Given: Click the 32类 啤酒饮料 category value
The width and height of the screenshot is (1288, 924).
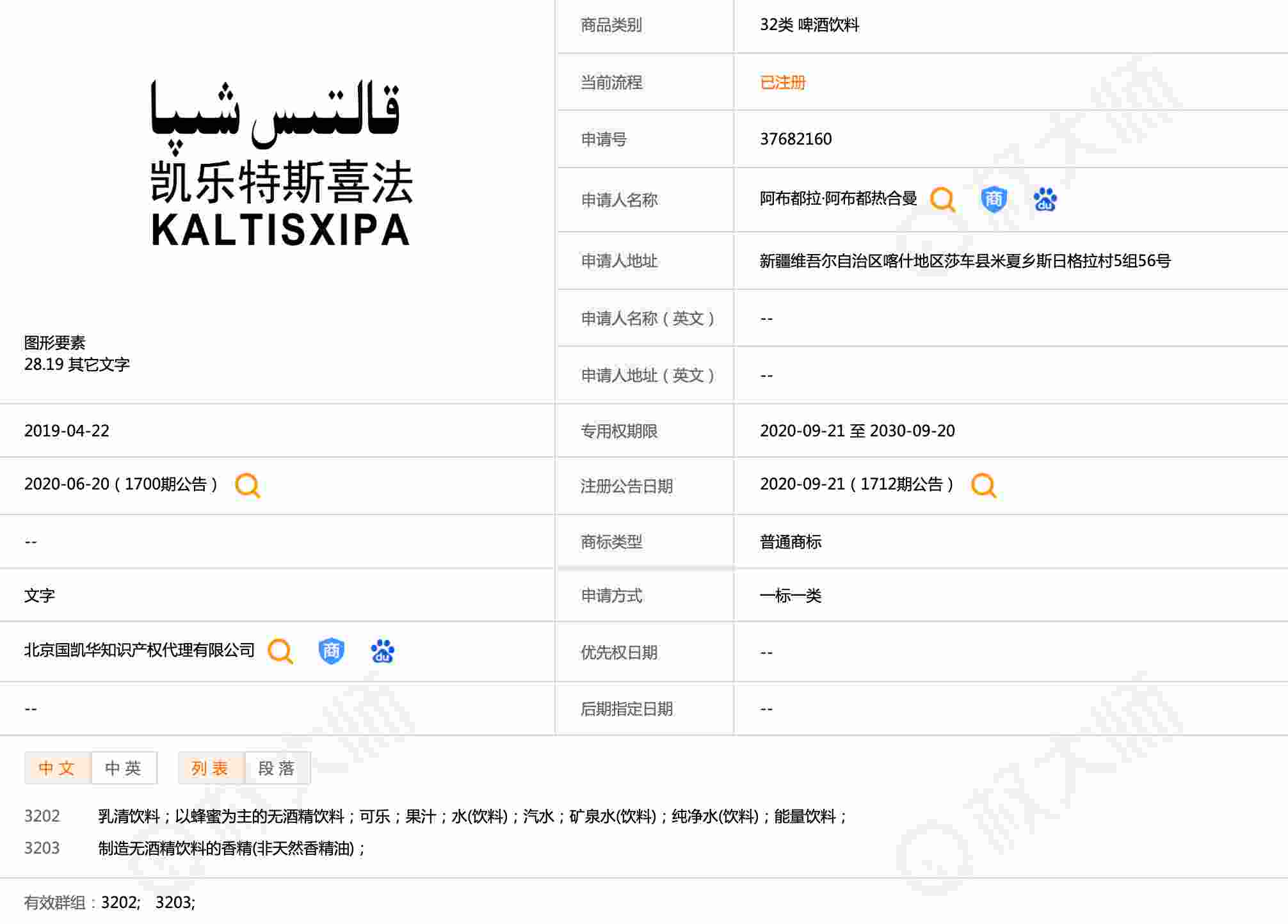Looking at the screenshot, I should pos(809,25).
